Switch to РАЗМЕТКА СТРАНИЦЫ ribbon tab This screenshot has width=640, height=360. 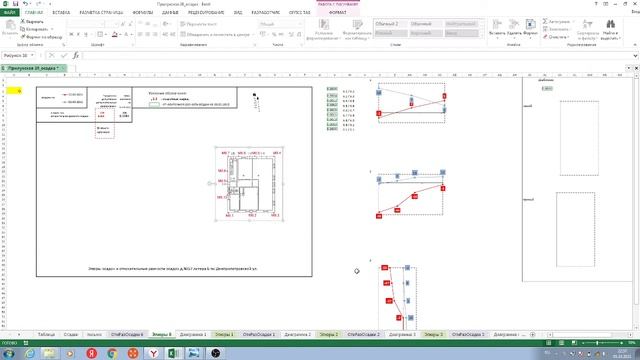(x=101, y=13)
